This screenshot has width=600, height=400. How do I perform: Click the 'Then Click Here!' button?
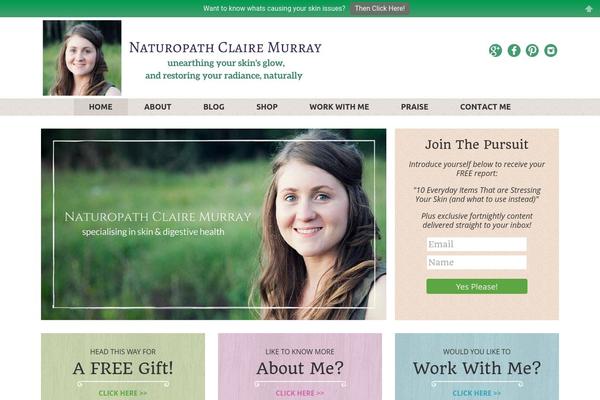tap(380, 8)
